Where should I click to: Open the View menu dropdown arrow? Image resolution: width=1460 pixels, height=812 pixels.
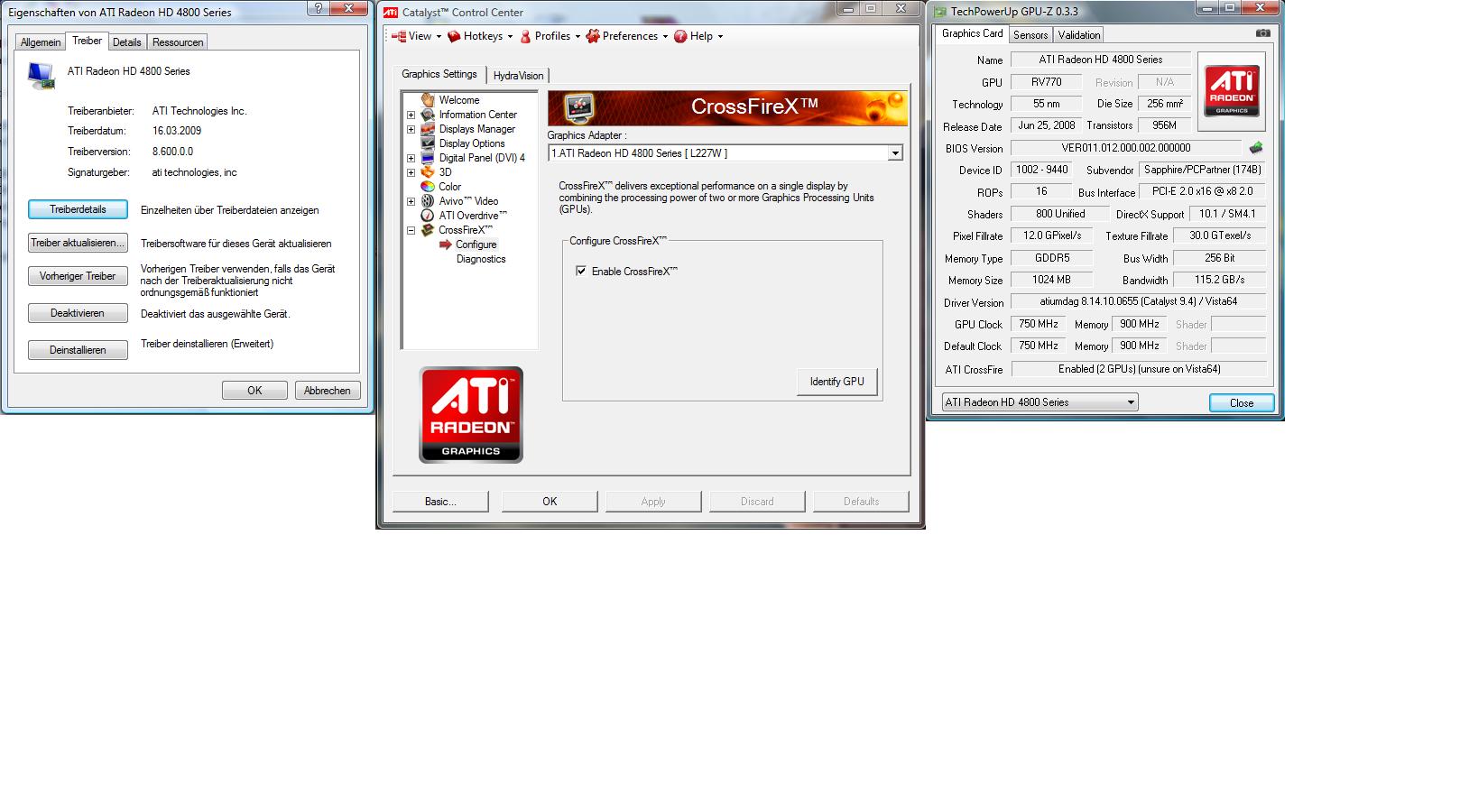(439, 37)
